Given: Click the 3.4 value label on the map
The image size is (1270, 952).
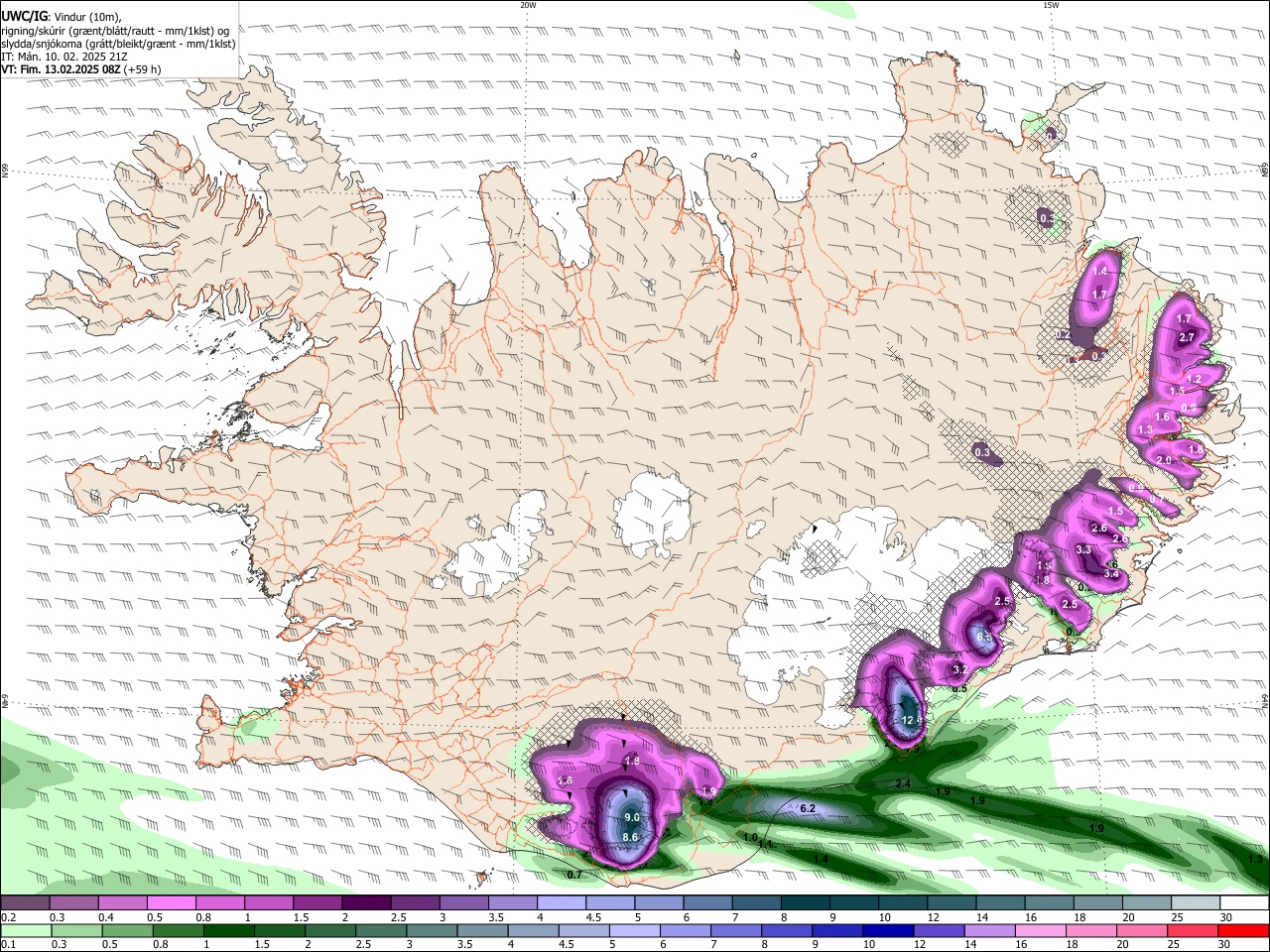Looking at the screenshot, I should (1111, 573).
